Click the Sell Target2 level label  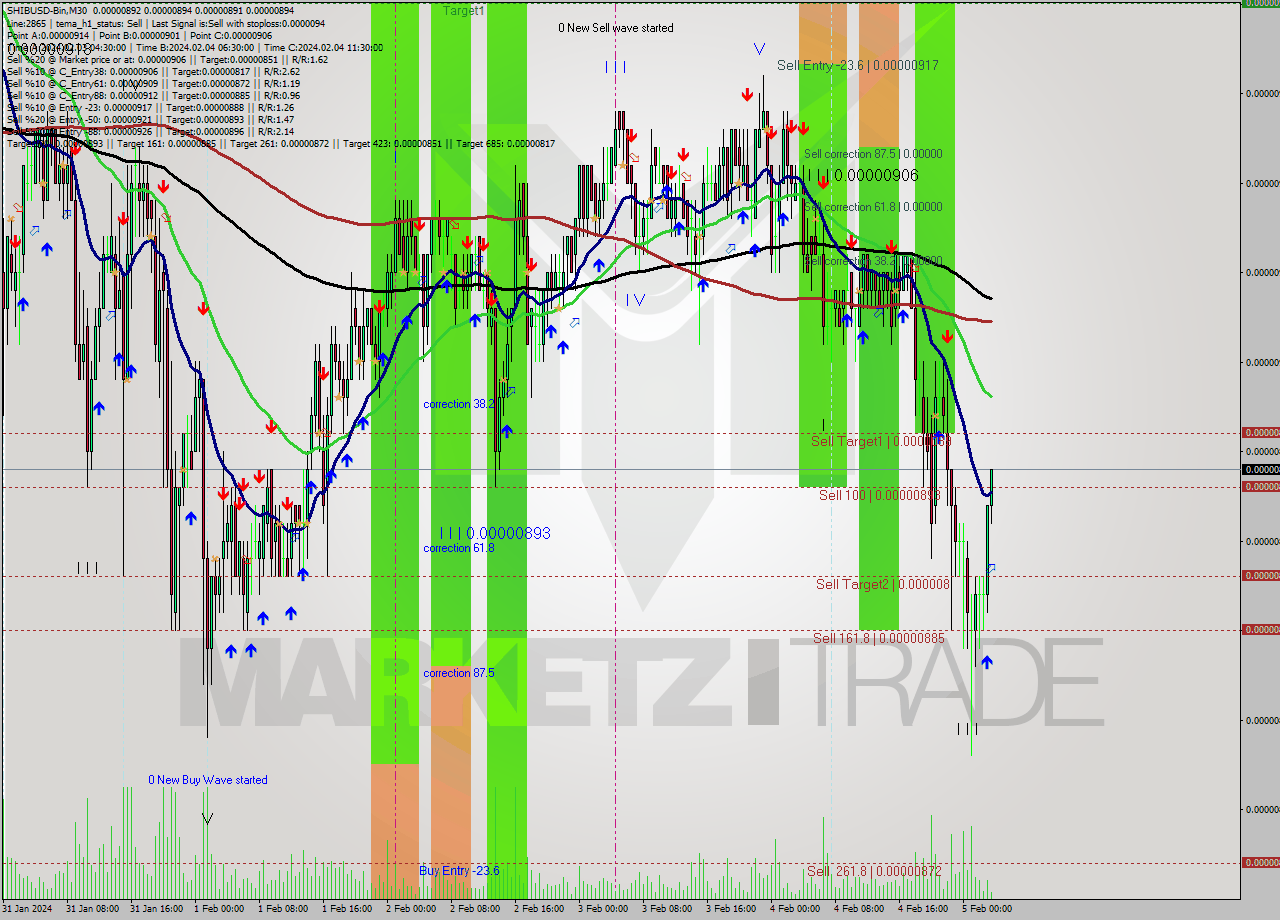click(883, 584)
